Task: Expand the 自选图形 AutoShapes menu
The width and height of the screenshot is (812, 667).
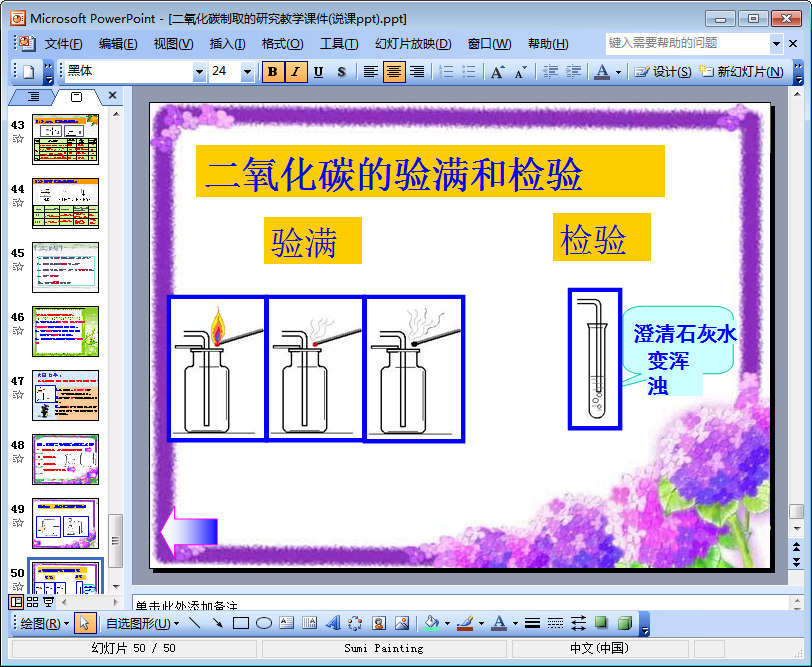Action: coord(142,623)
